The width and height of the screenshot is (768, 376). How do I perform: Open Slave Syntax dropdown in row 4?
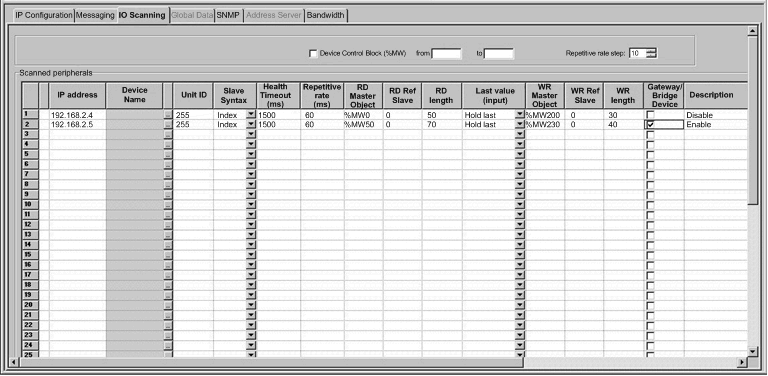(251, 144)
